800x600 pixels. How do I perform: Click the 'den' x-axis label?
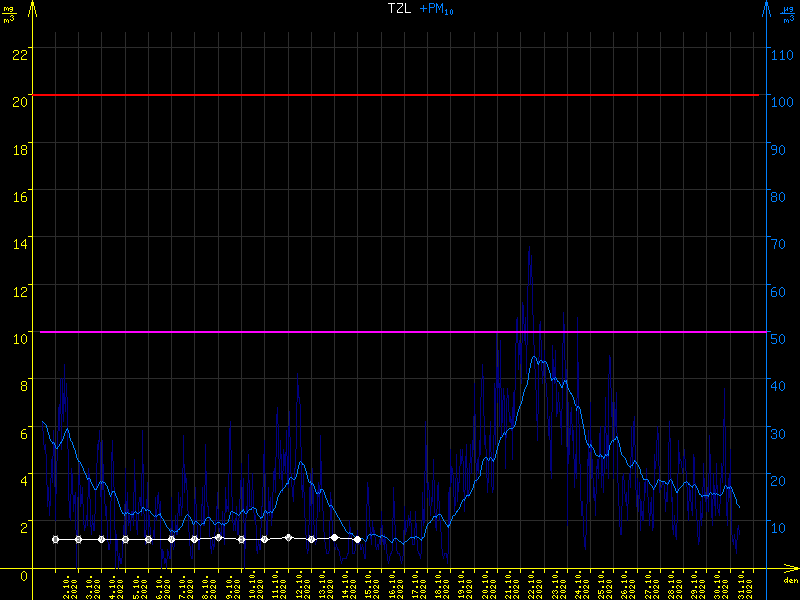(789, 580)
